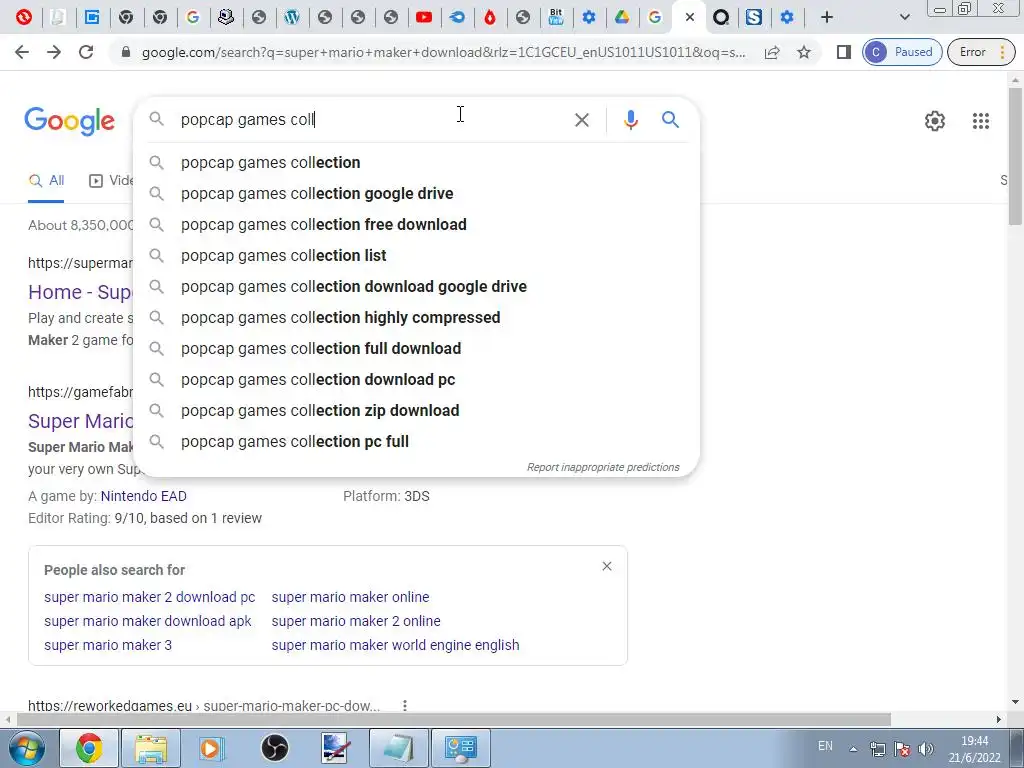Viewport: 1024px width, 768px height.
Task: Open Google quick settings gear
Action: click(935, 121)
